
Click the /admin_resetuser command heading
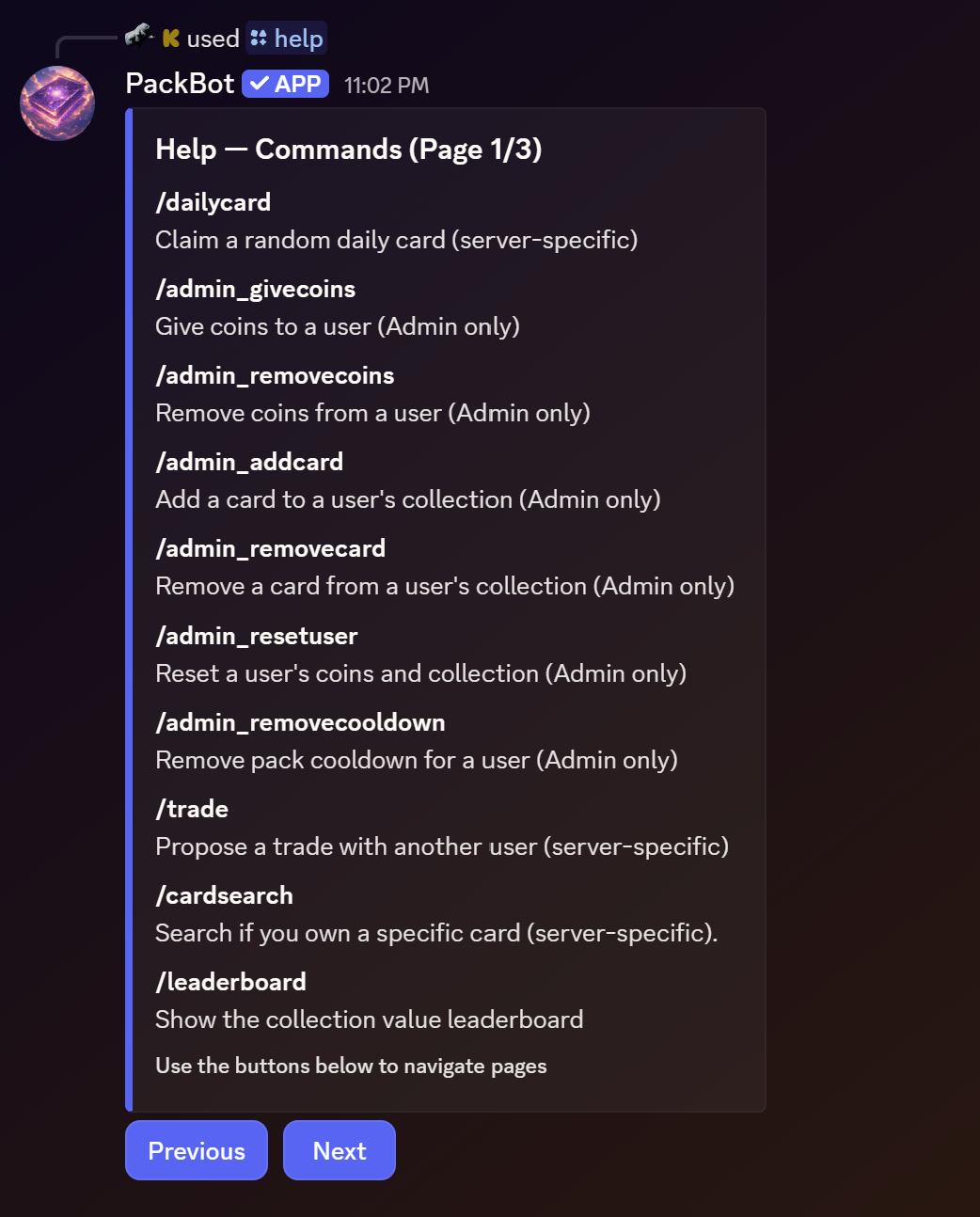click(x=257, y=636)
